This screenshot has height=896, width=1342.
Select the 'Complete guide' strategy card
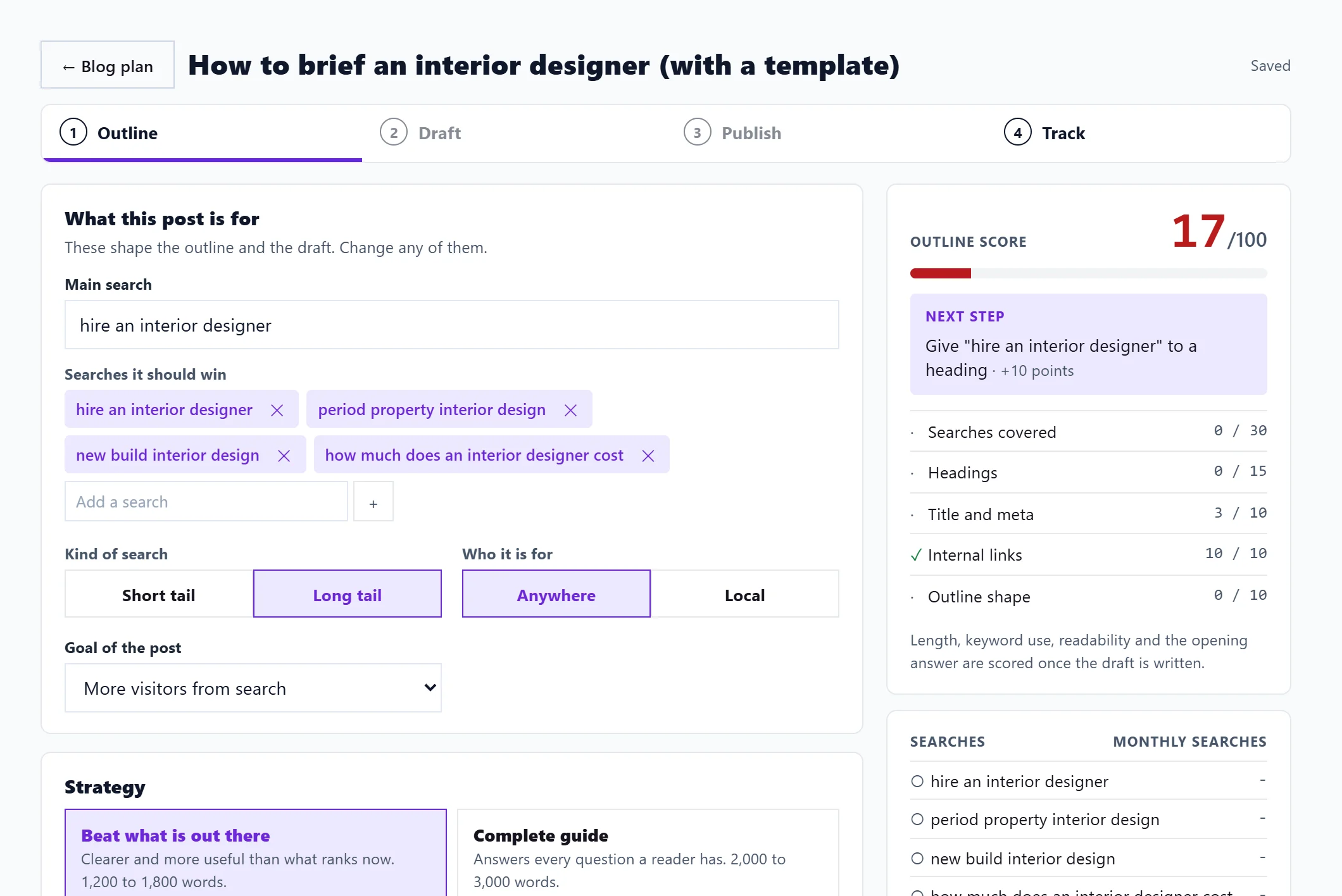(648, 852)
